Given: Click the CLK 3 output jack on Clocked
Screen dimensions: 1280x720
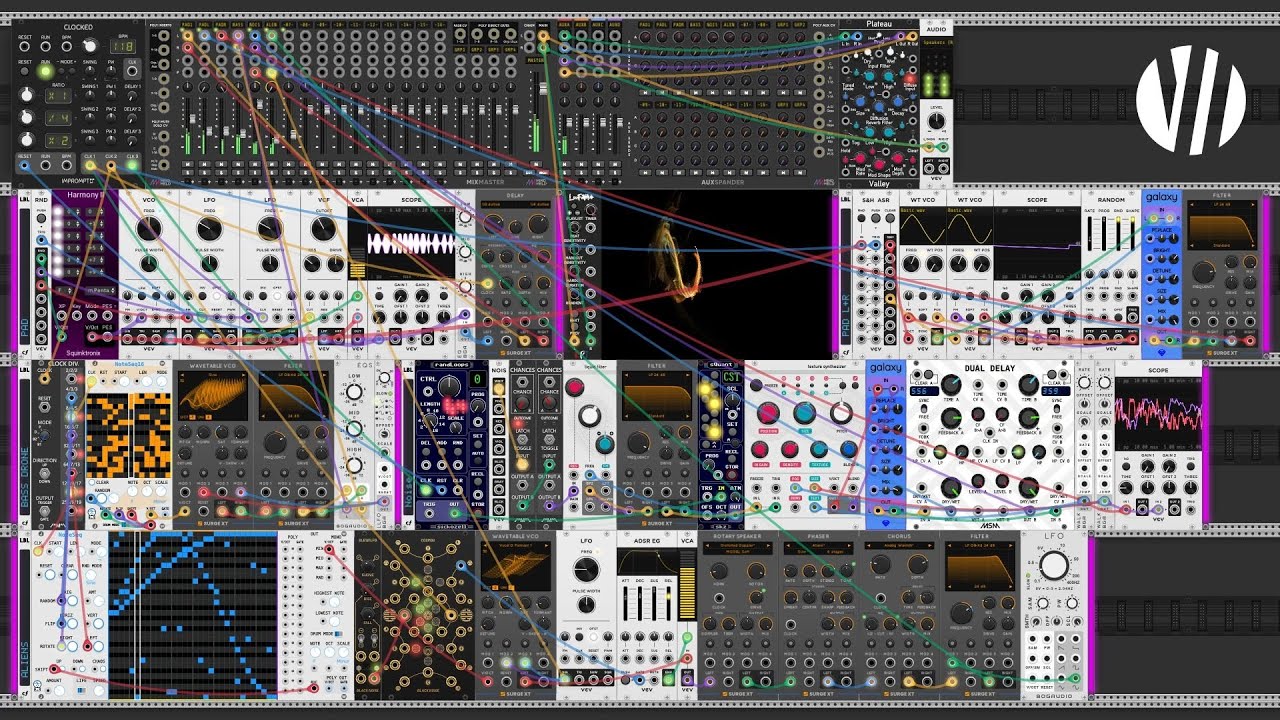Looking at the screenshot, I should 132,165.
